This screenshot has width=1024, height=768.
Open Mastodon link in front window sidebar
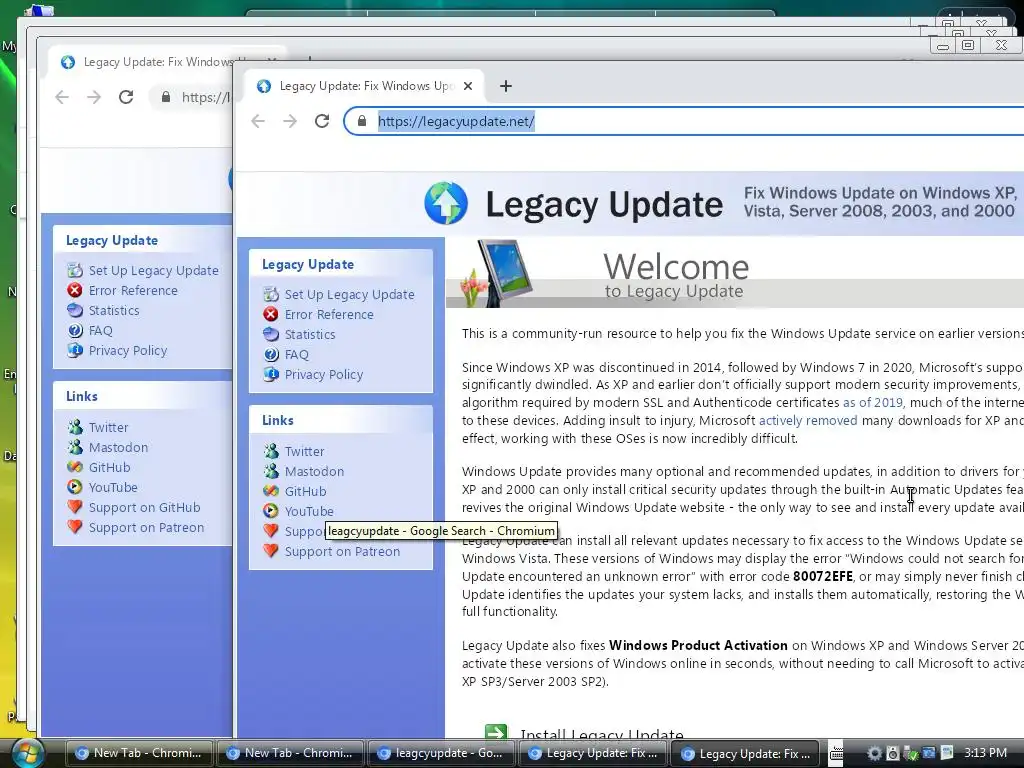coord(314,471)
